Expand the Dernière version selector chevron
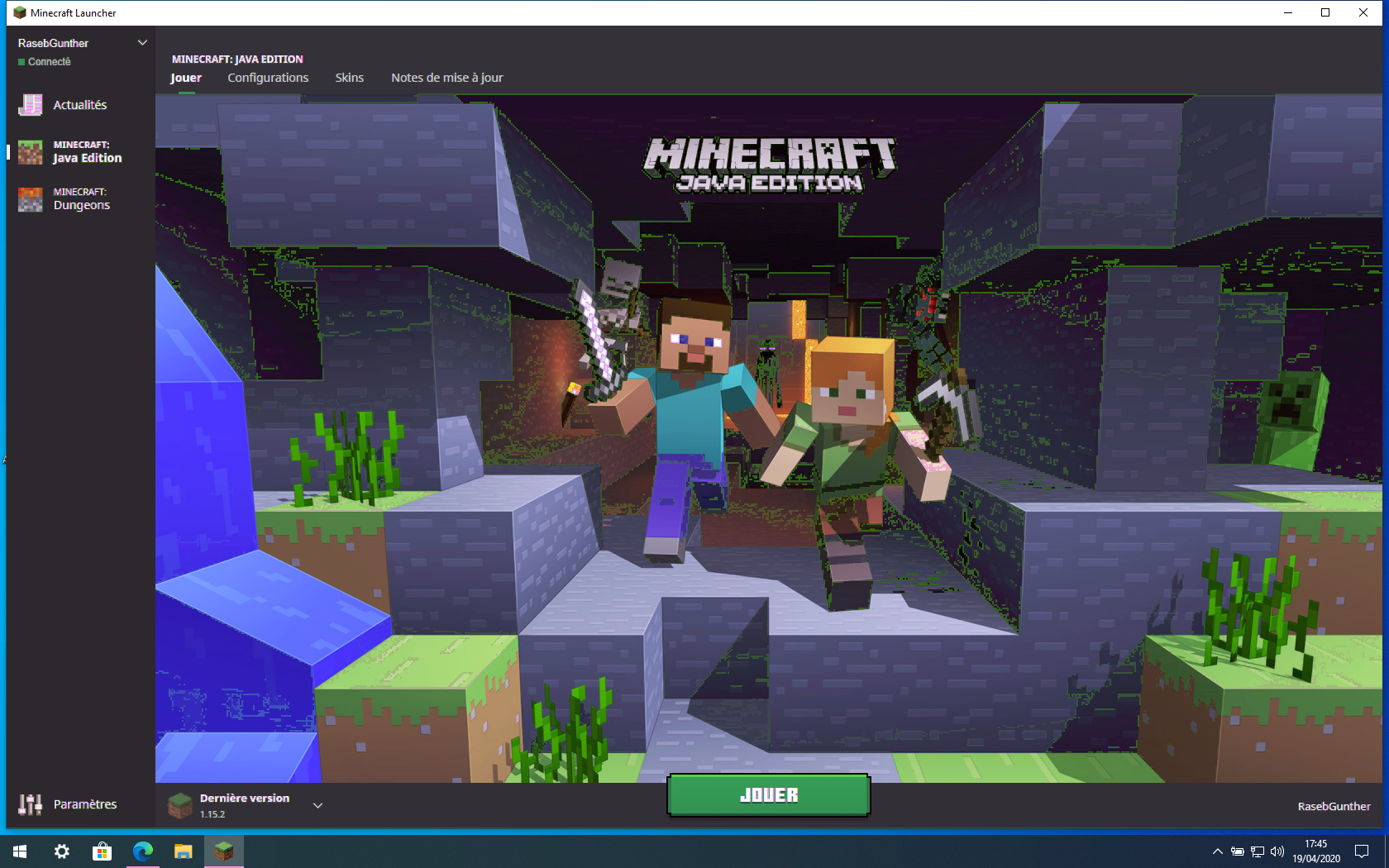The width and height of the screenshot is (1389, 868). click(x=317, y=805)
